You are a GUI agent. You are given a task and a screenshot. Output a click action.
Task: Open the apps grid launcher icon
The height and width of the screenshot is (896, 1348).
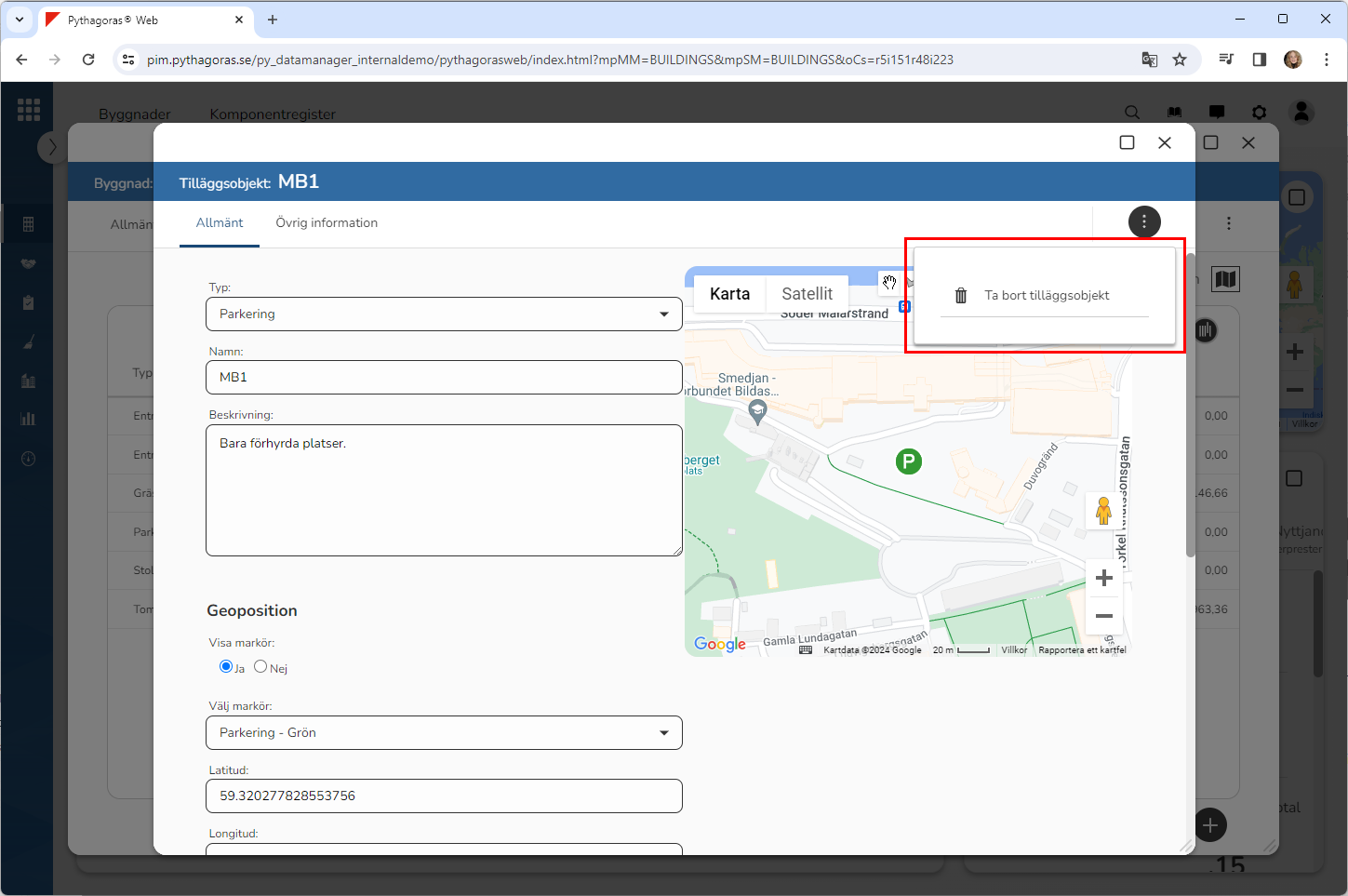tap(29, 110)
